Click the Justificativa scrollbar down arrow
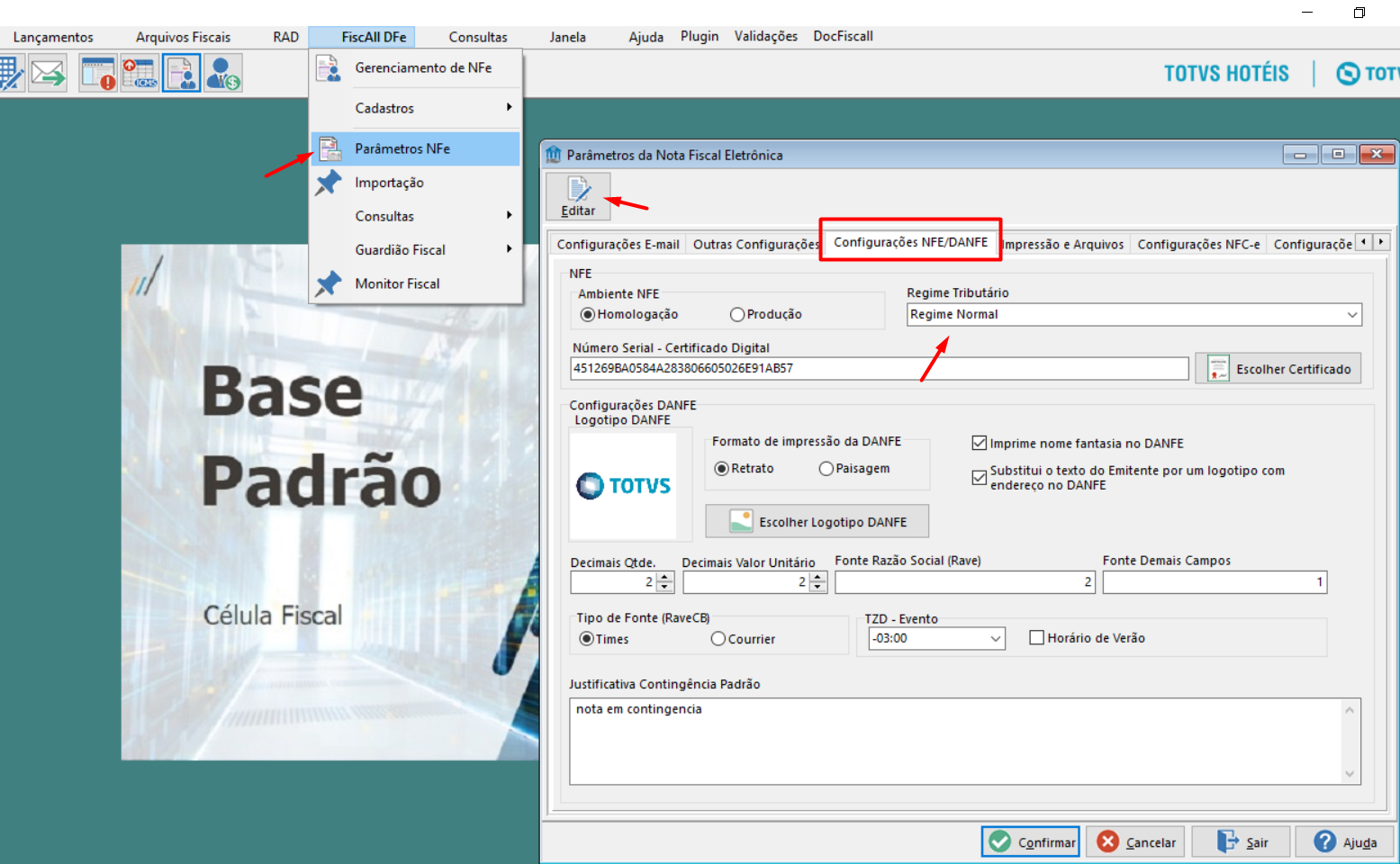Screen dimensions: 1400x864 tap(1350, 774)
